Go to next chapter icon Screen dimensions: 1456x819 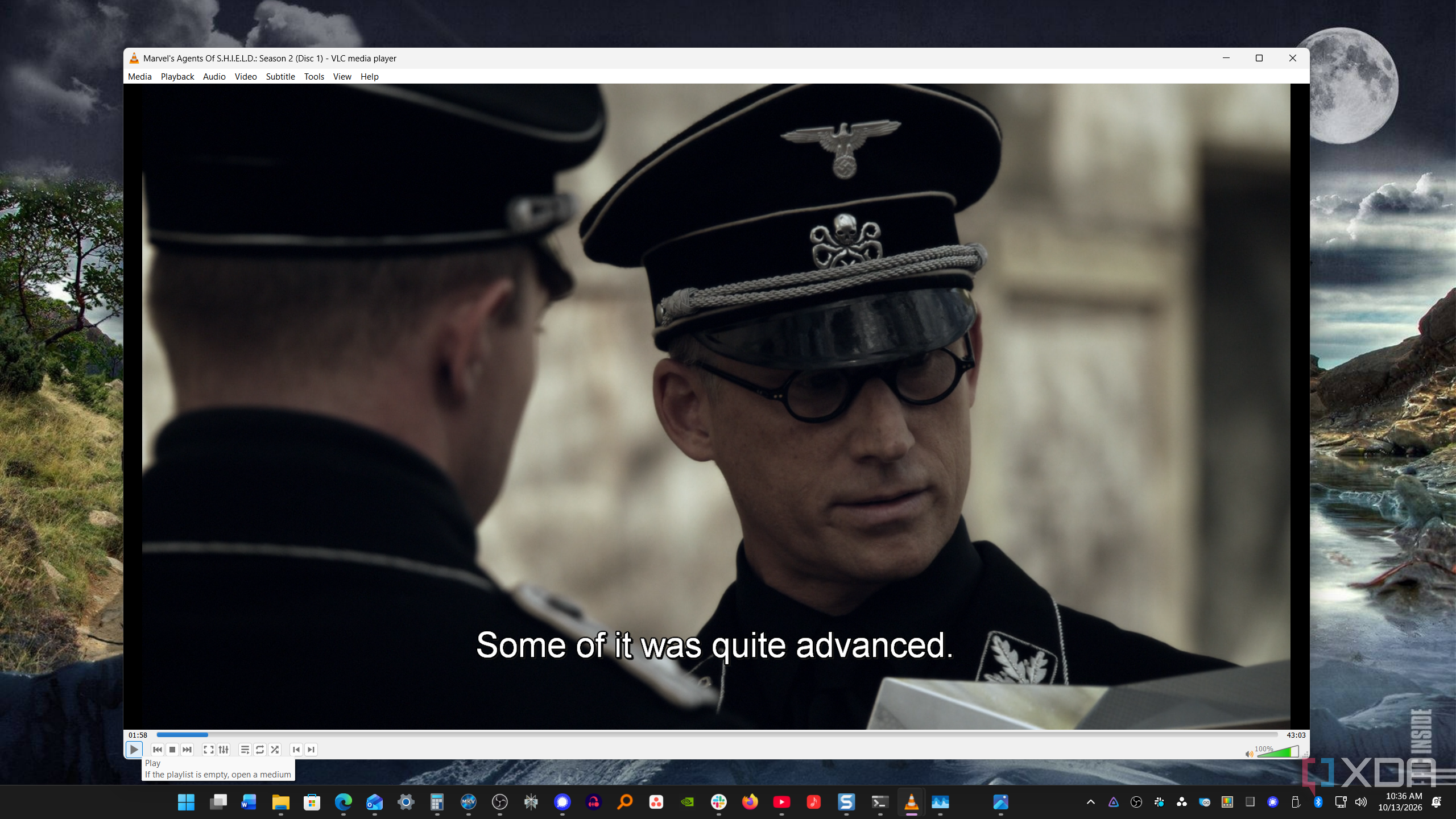click(x=311, y=750)
